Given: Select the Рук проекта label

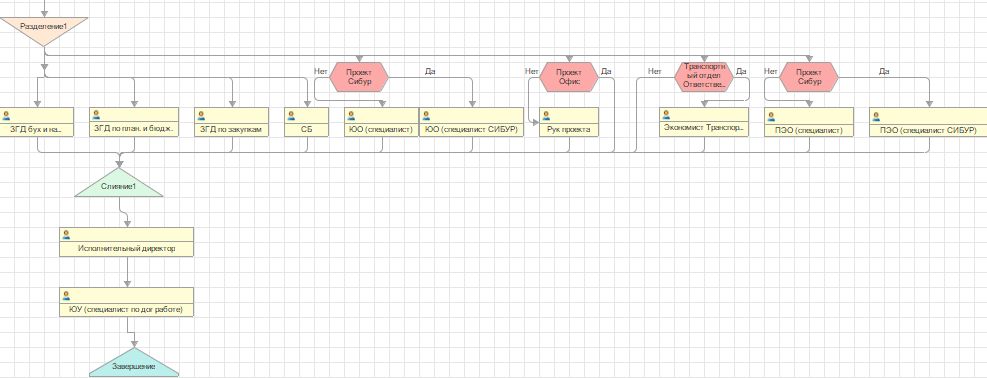Looking at the screenshot, I should pyautogui.click(x=569, y=130).
